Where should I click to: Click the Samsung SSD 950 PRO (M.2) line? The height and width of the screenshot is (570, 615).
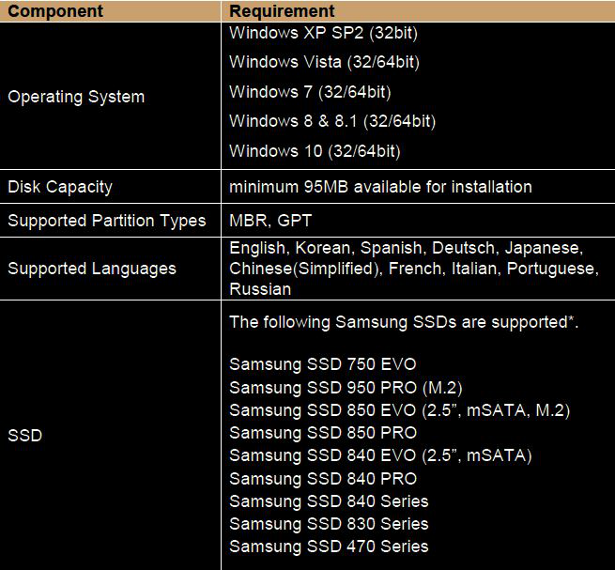(x=345, y=387)
